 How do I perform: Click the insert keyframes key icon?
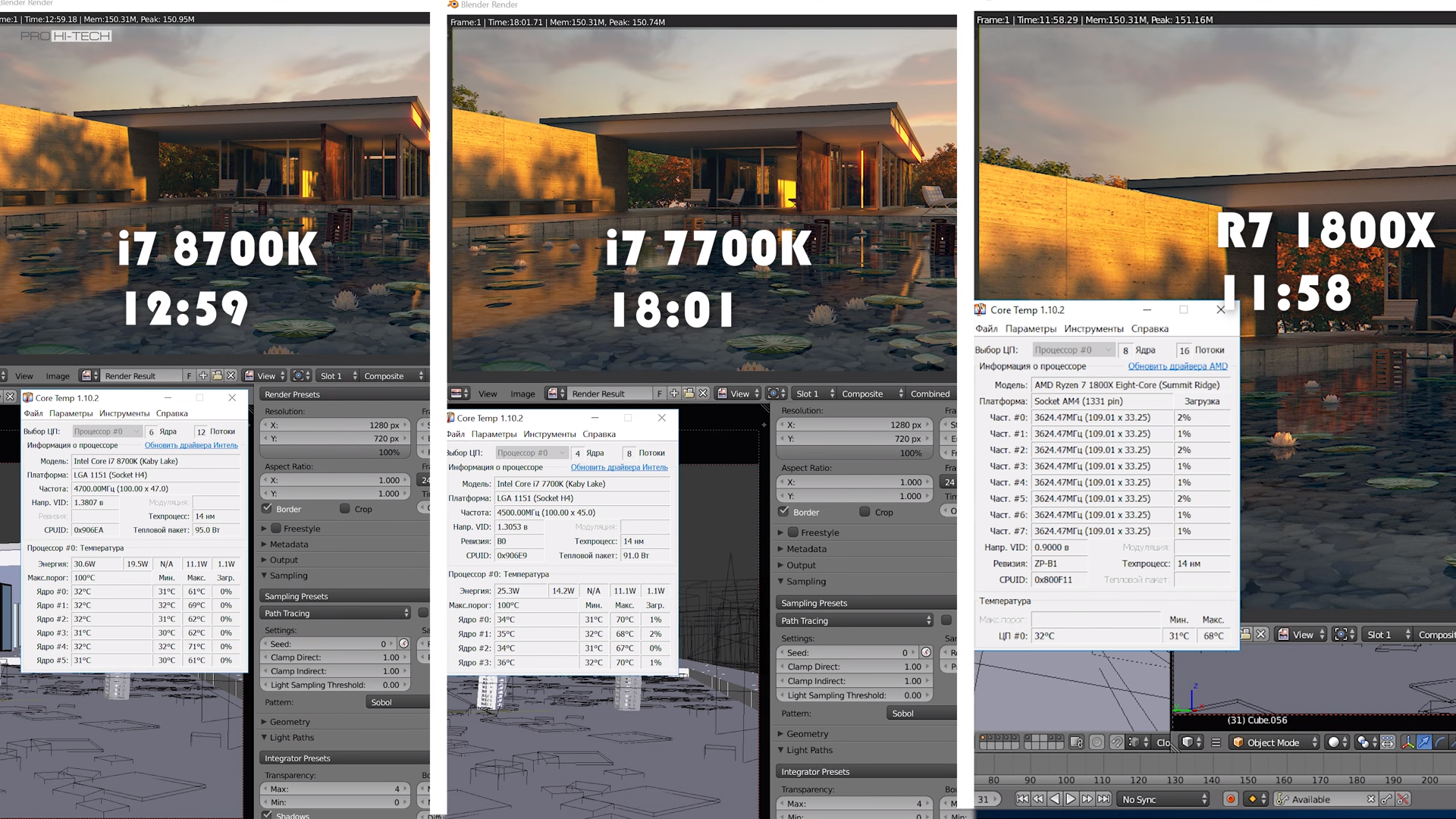pos(1387,799)
